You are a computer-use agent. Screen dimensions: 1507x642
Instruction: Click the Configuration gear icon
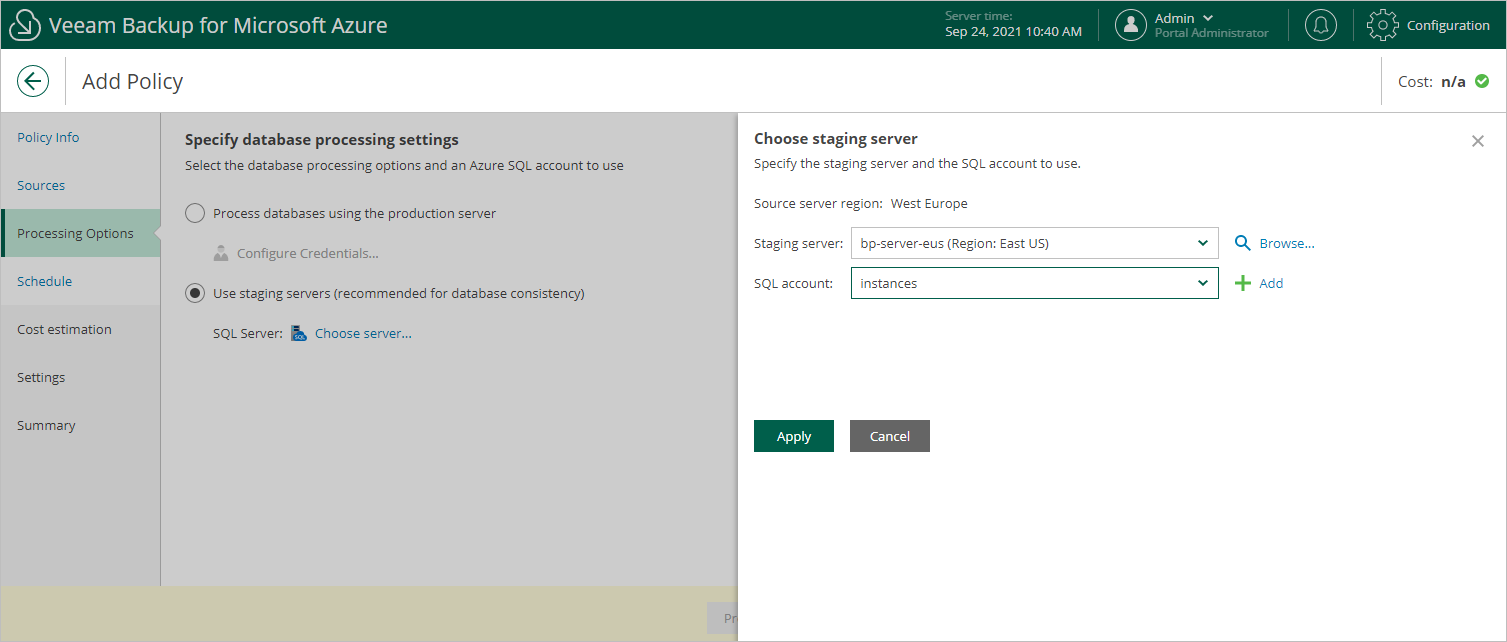[1382, 25]
